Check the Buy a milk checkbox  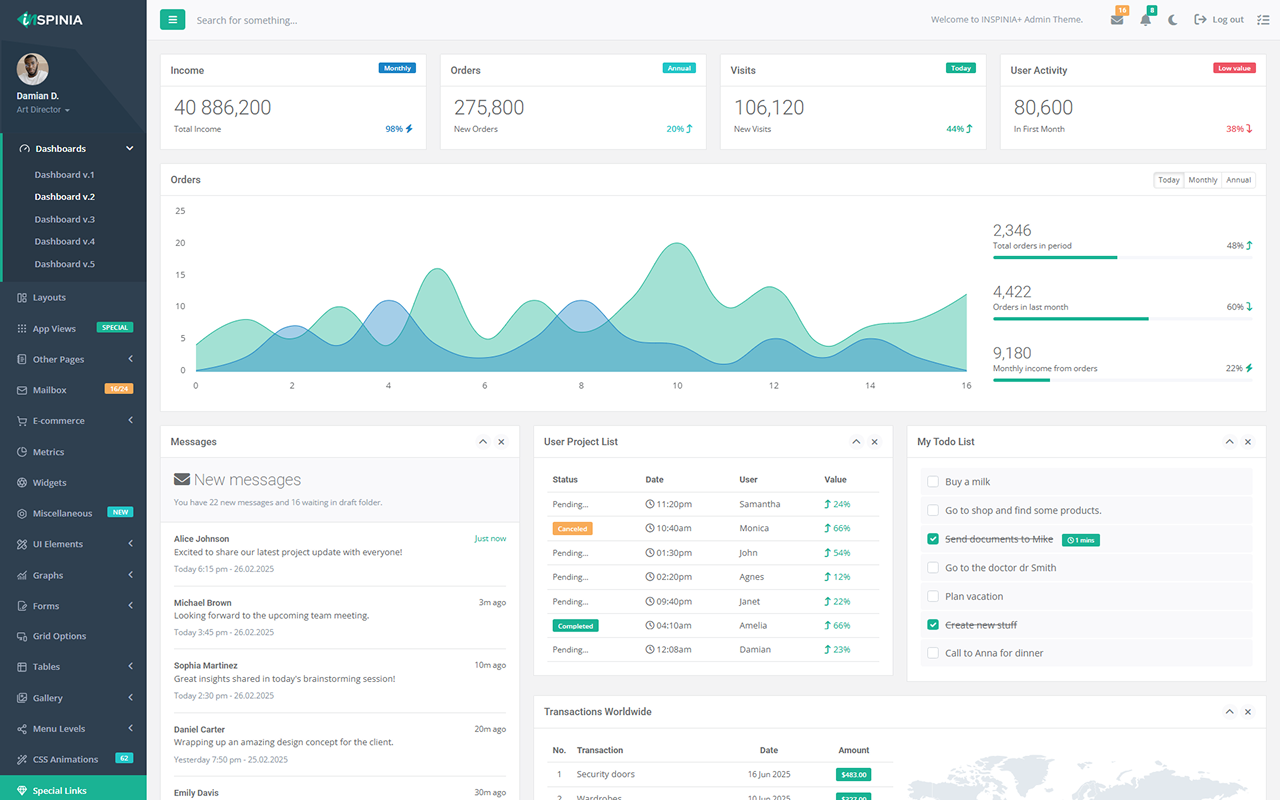[x=933, y=481]
